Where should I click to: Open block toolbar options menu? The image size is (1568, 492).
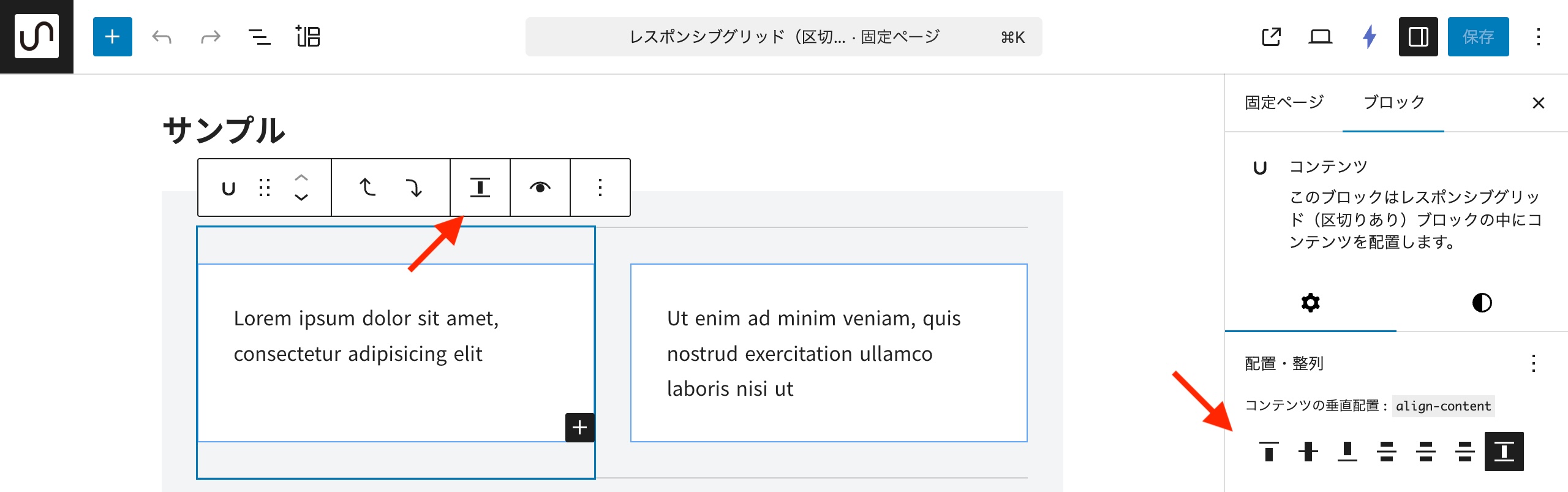click(x=600, y=187)
